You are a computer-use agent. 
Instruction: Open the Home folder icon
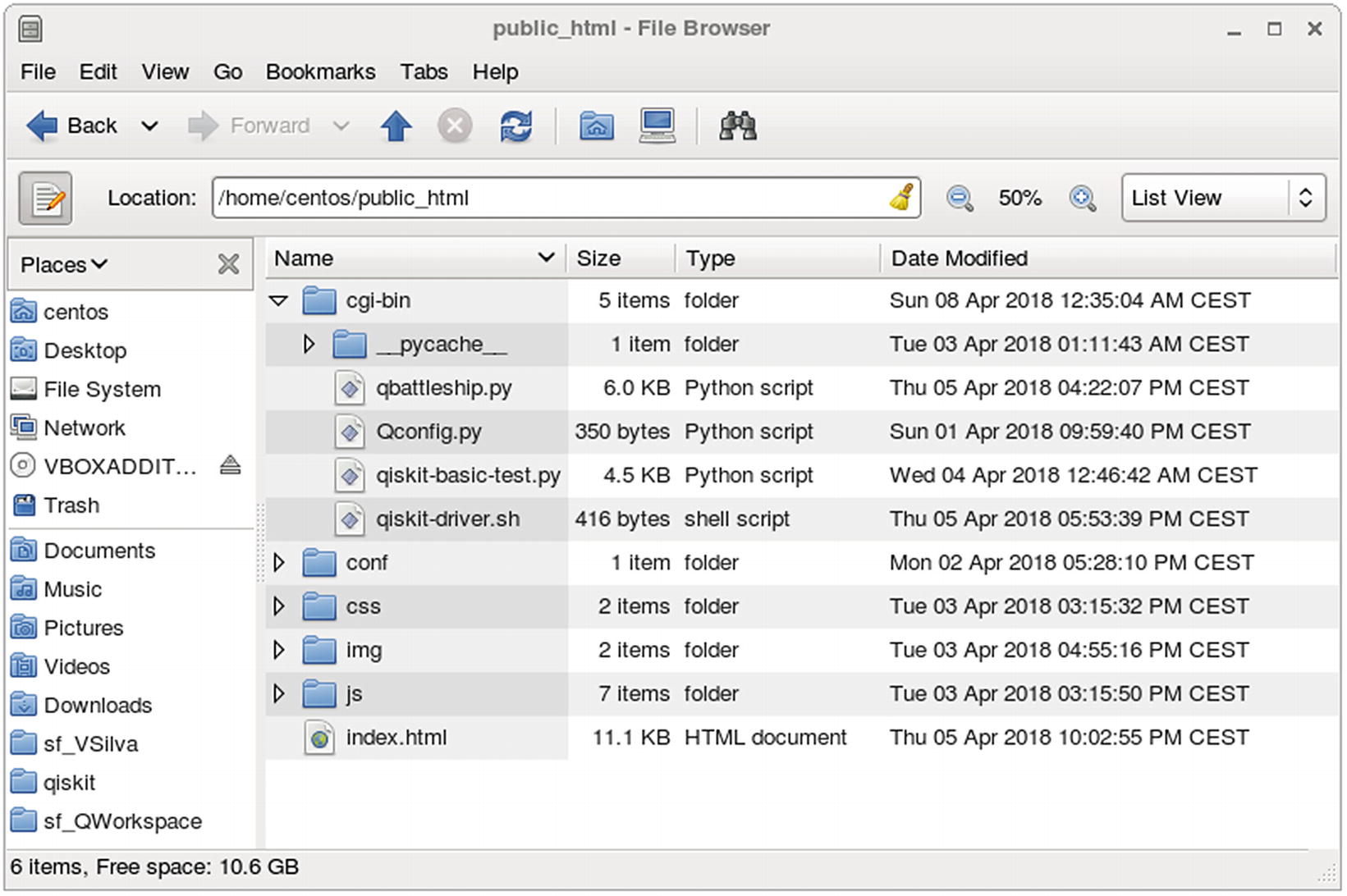pos(596,126)
